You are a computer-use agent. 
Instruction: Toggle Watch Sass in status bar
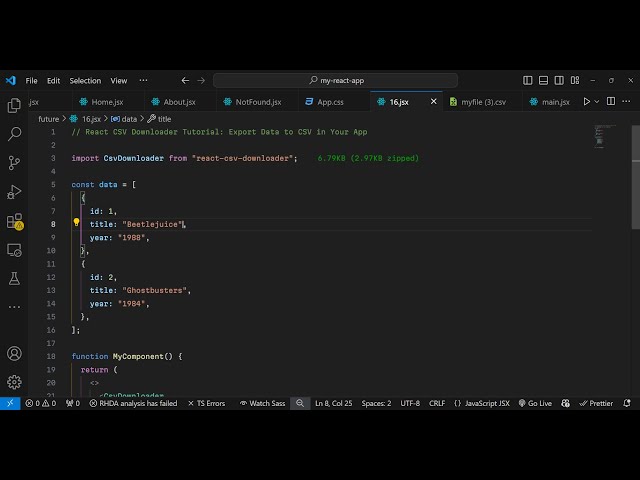click(262, 403)
